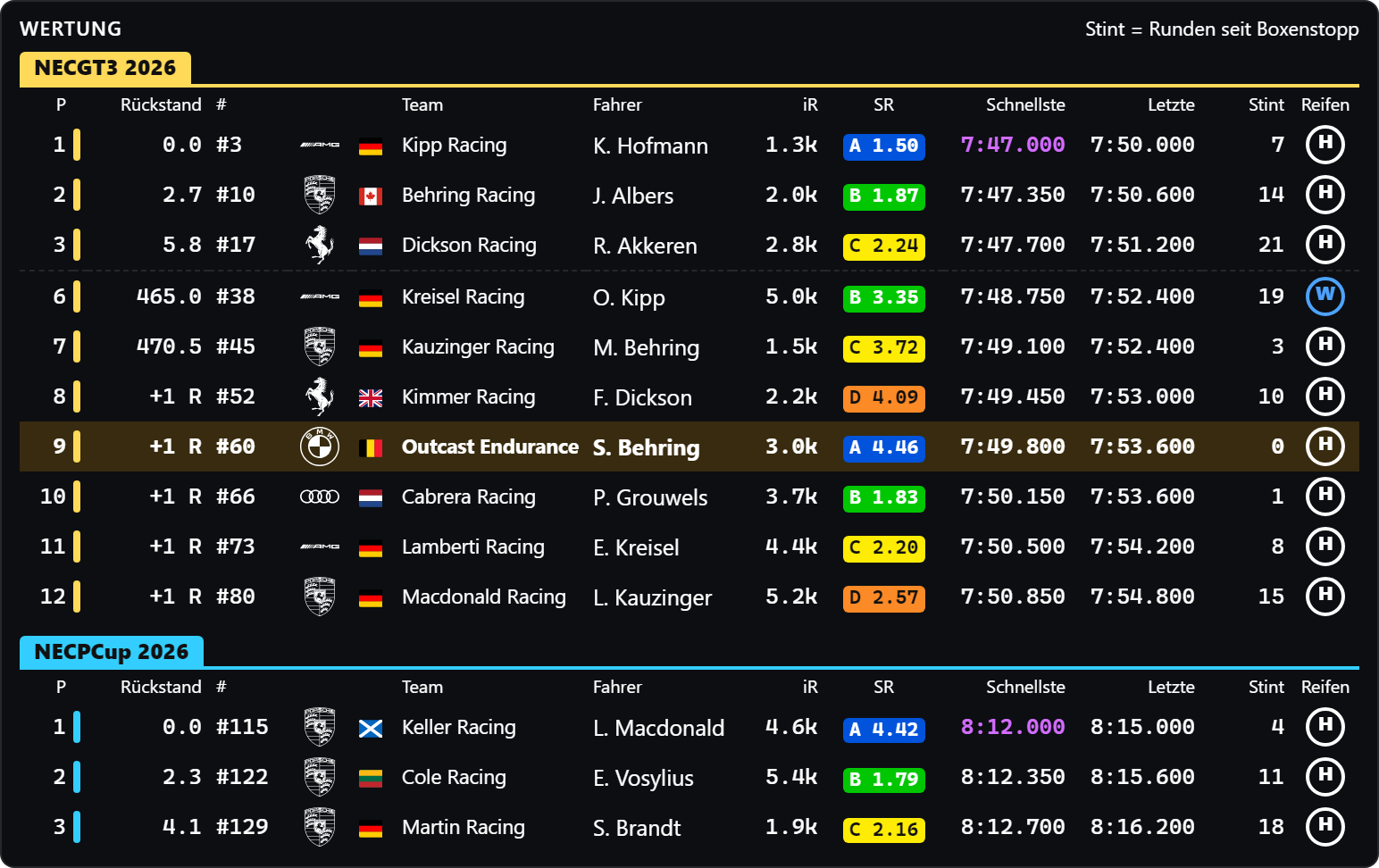This screenshot has width=1379, height=868.
Task: Click the Rückstand column header in NECPCup table
Action: pos(161,687)
